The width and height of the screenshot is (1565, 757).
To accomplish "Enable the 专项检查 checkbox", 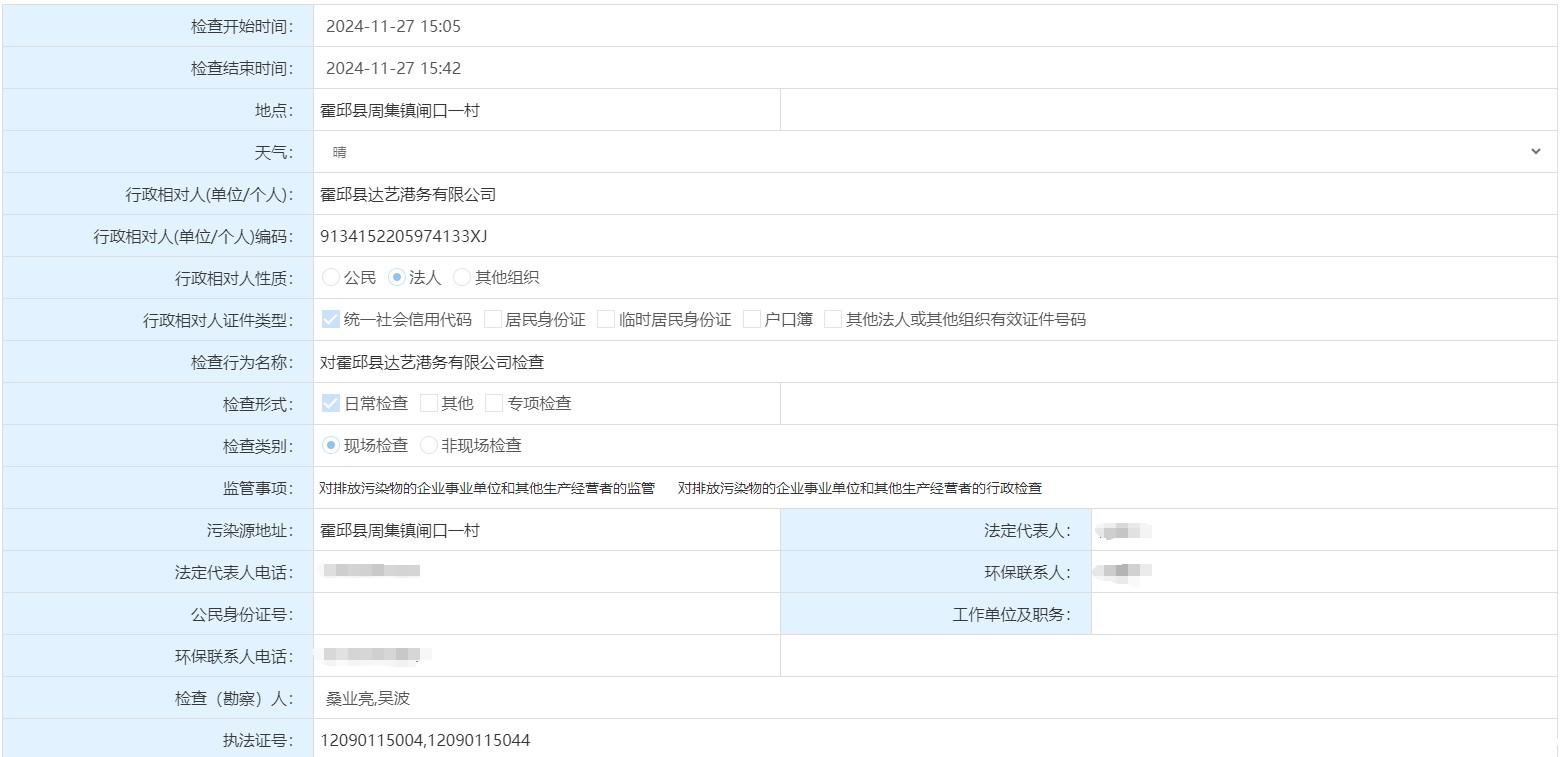I will 494,404.
